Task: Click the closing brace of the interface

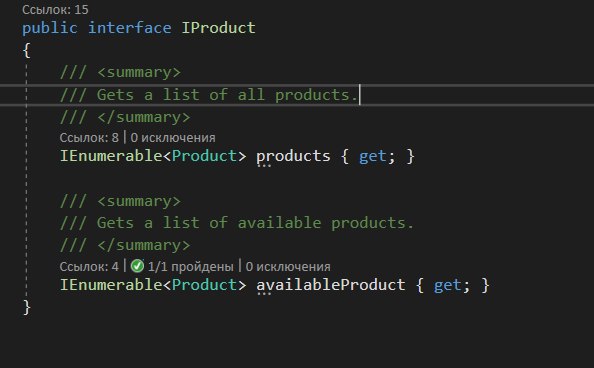Action: (x=27, y=307)
